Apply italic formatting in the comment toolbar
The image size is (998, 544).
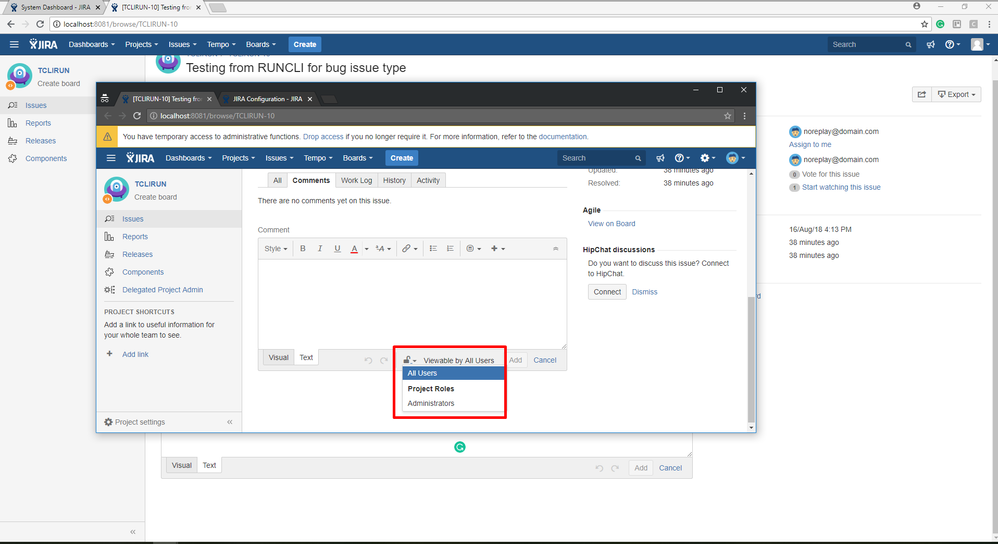[x=320, y=249]
